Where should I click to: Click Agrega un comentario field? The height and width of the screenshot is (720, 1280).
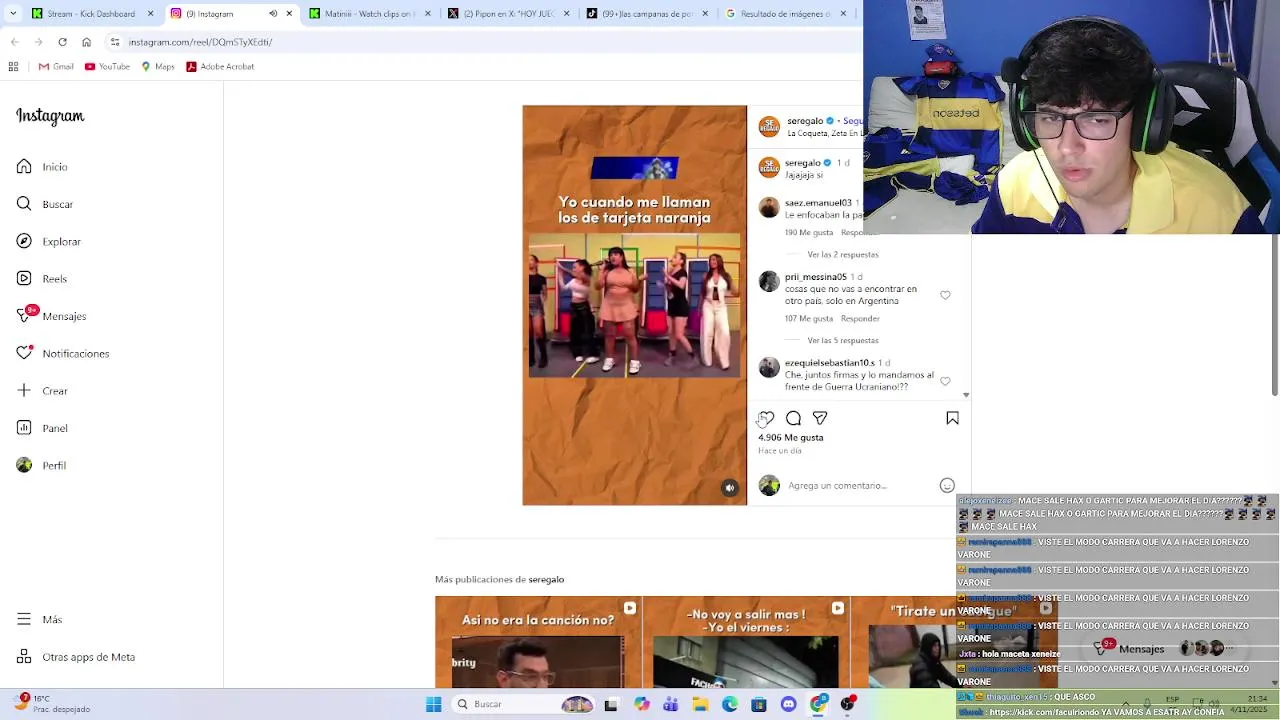837,486
